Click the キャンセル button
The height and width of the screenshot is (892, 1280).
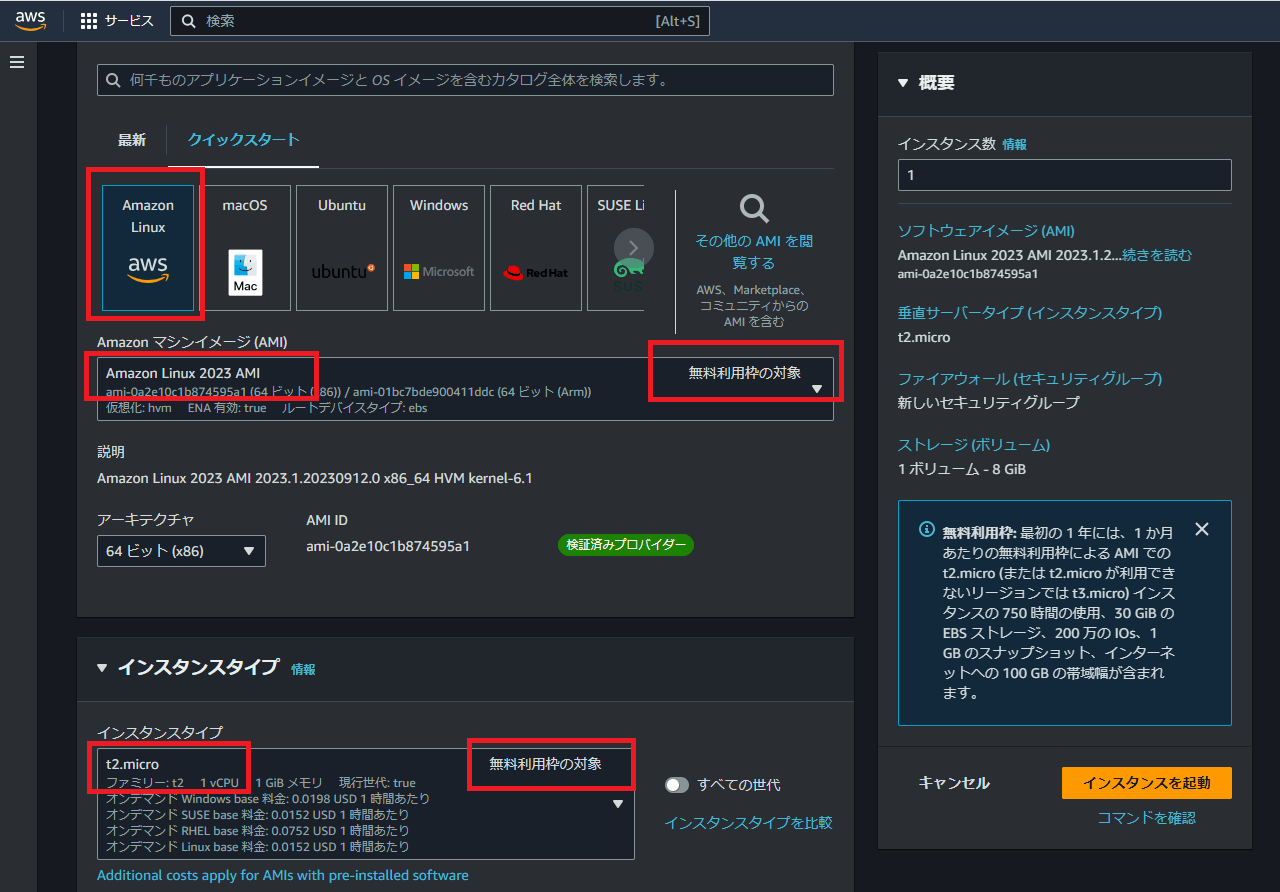coord(954,783)
